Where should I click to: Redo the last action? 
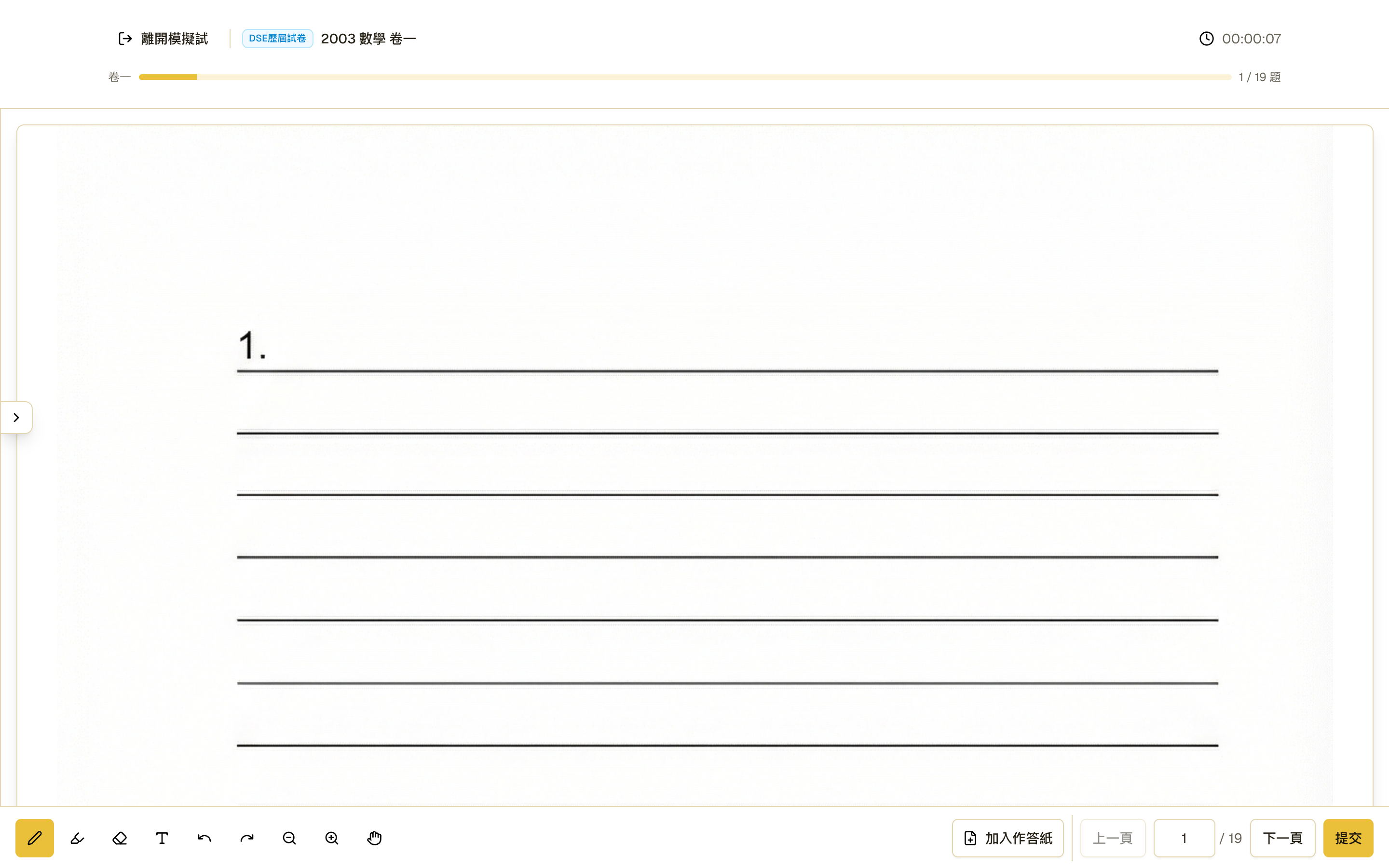[247, 838]
